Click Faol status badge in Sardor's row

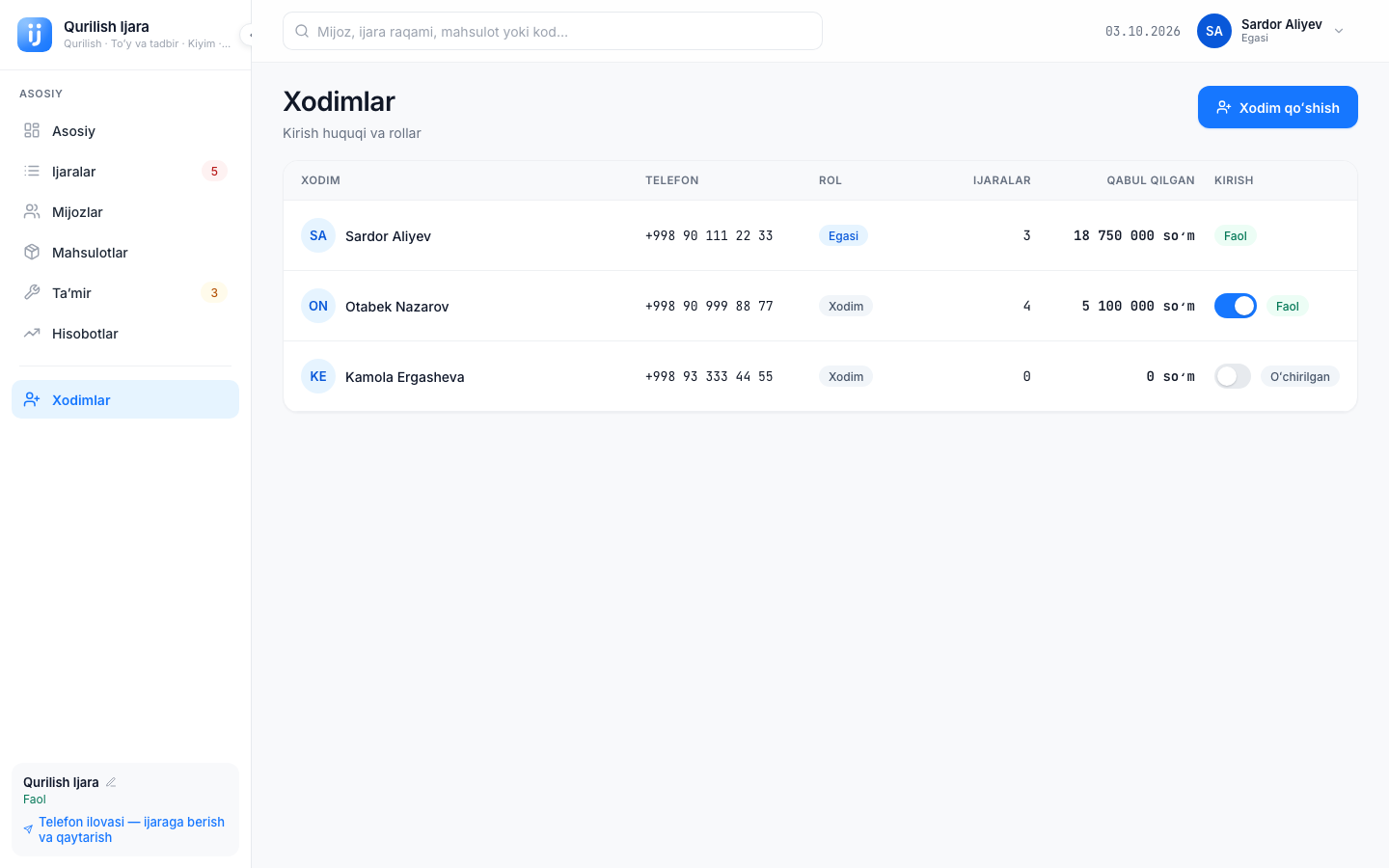(x=1236, y=235)
